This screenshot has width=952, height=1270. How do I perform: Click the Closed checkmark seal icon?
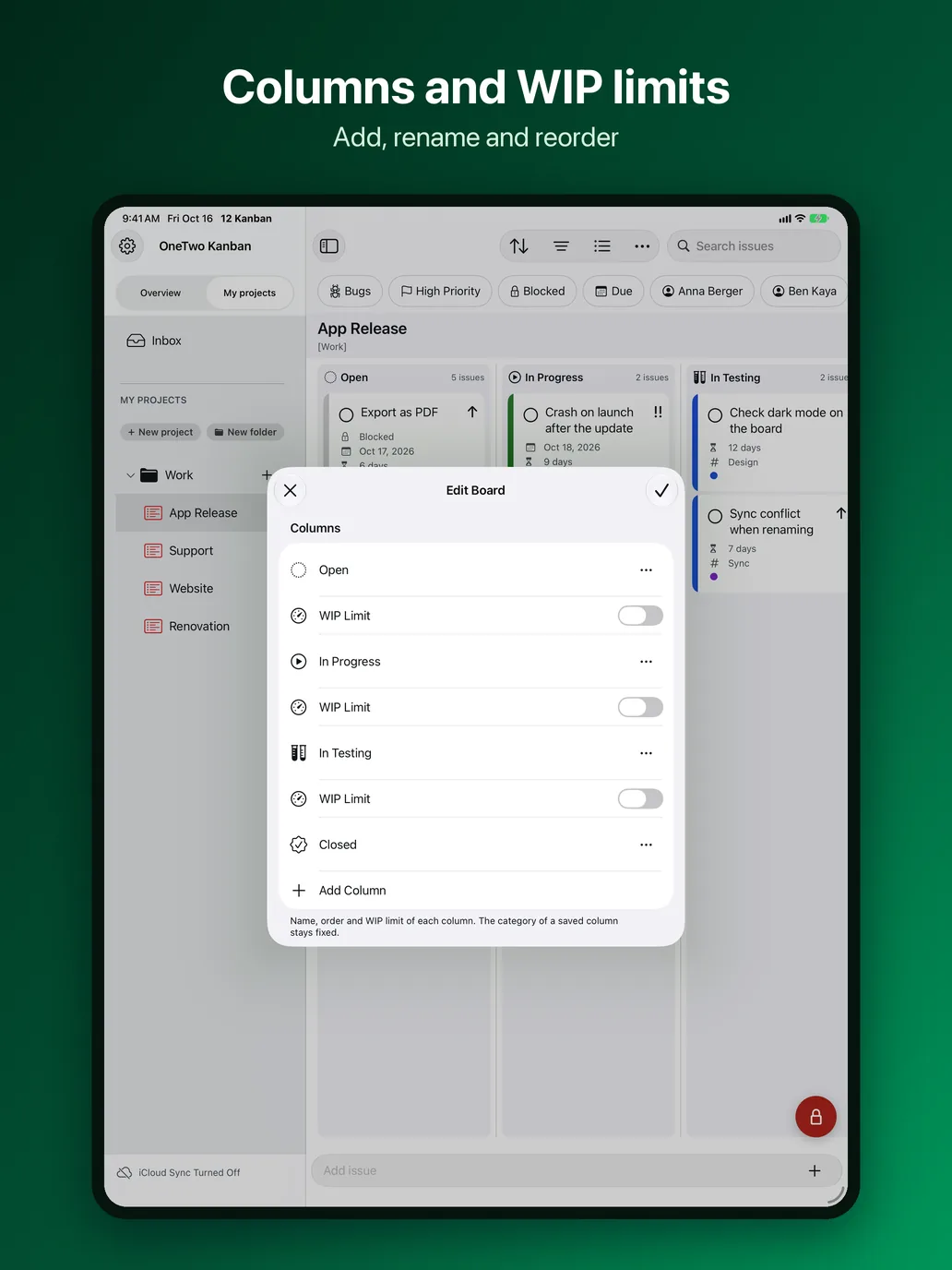click(x=299, y=845)
